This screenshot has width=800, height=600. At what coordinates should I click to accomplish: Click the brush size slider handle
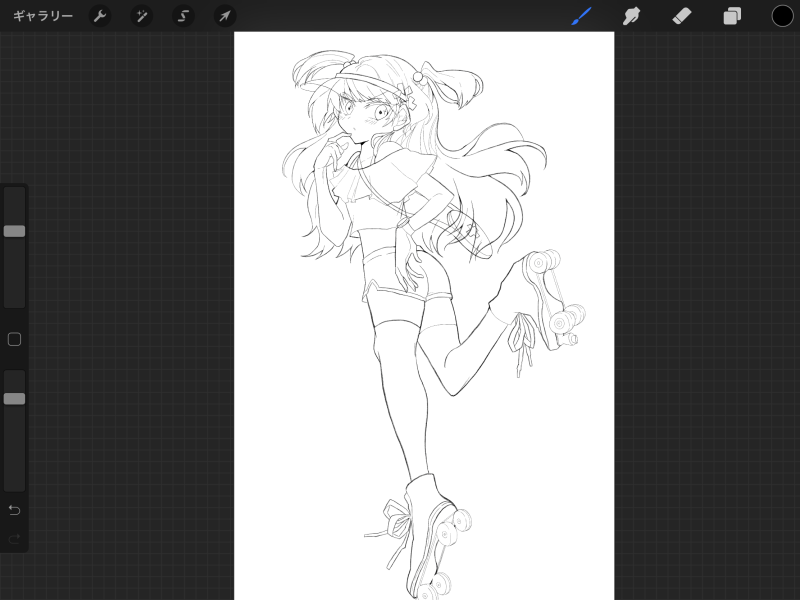click(14, 231)
